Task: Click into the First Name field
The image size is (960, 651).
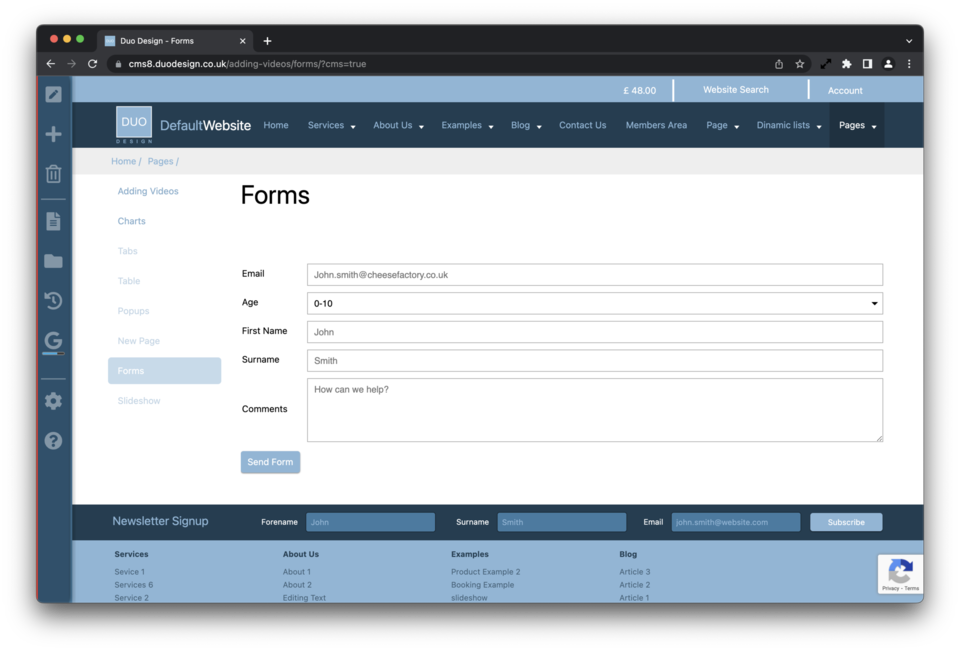Action: (594, 332)
